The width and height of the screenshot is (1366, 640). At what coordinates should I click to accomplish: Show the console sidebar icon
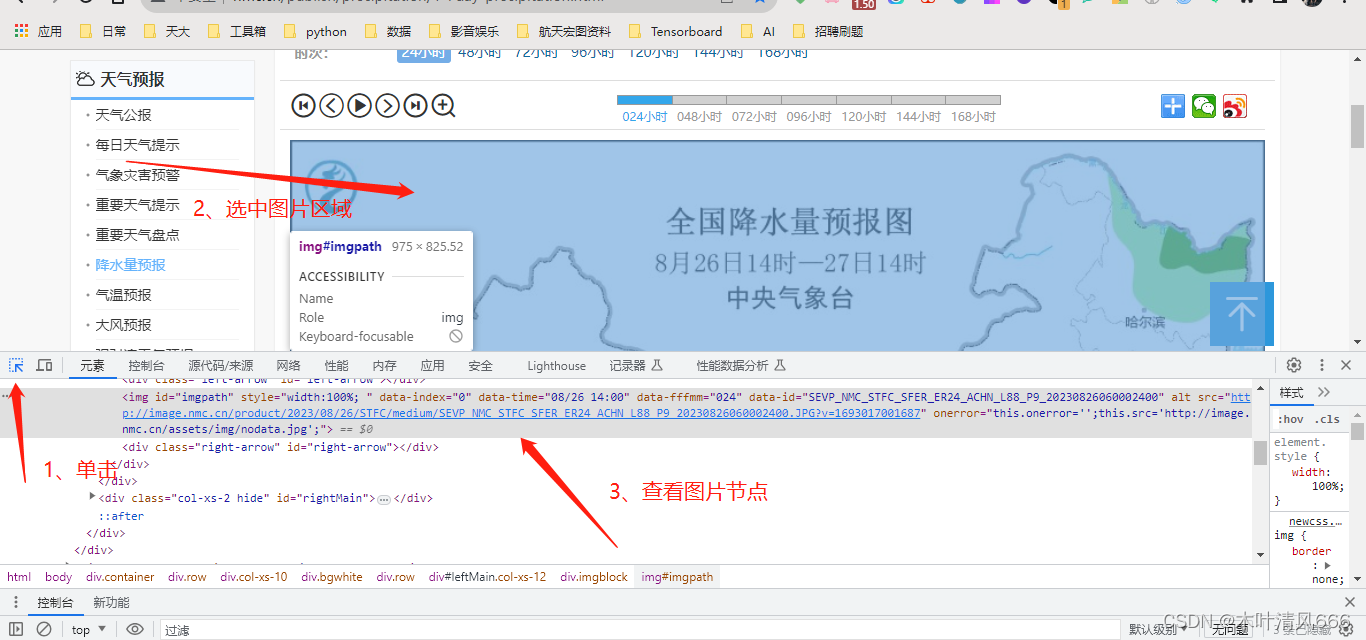16,629
